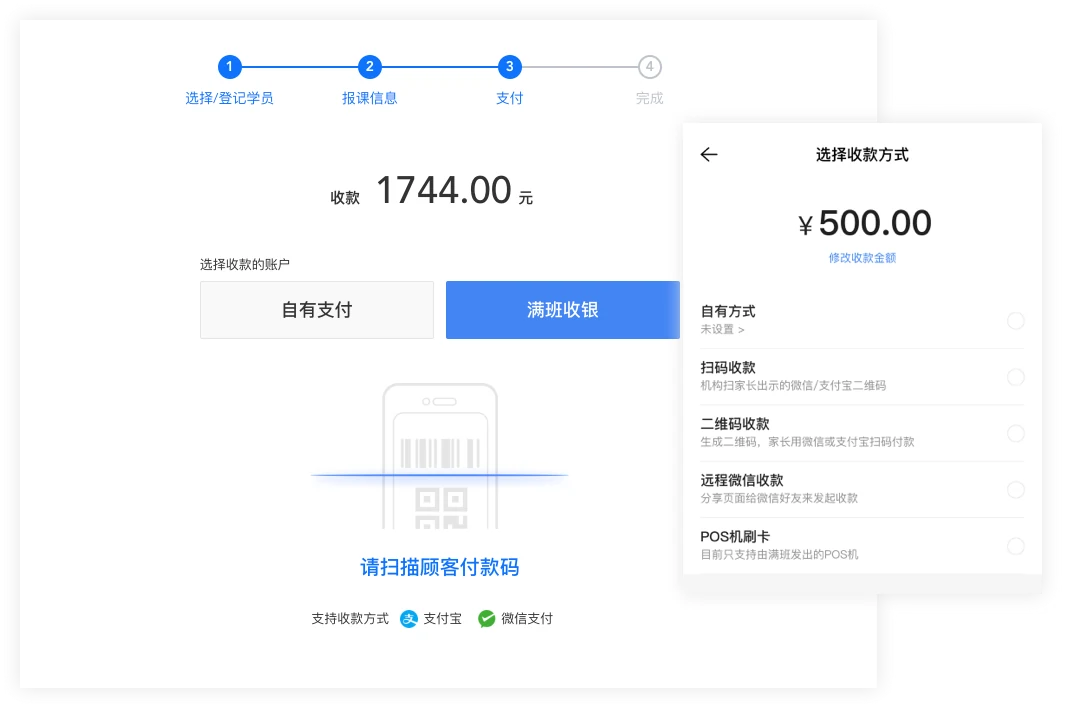Click the 支付 step label
1071x708 pixels.
510,98
